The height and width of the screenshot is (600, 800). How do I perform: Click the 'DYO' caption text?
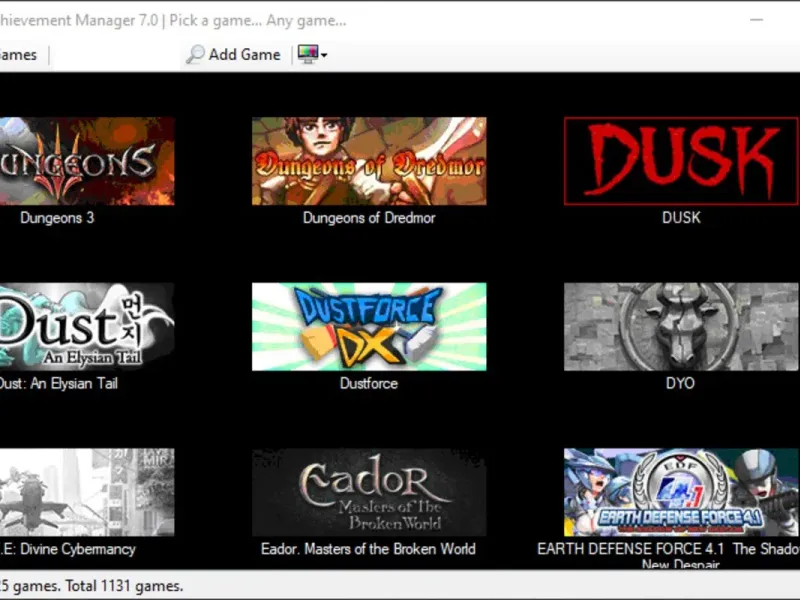click(x=680, y=383)
